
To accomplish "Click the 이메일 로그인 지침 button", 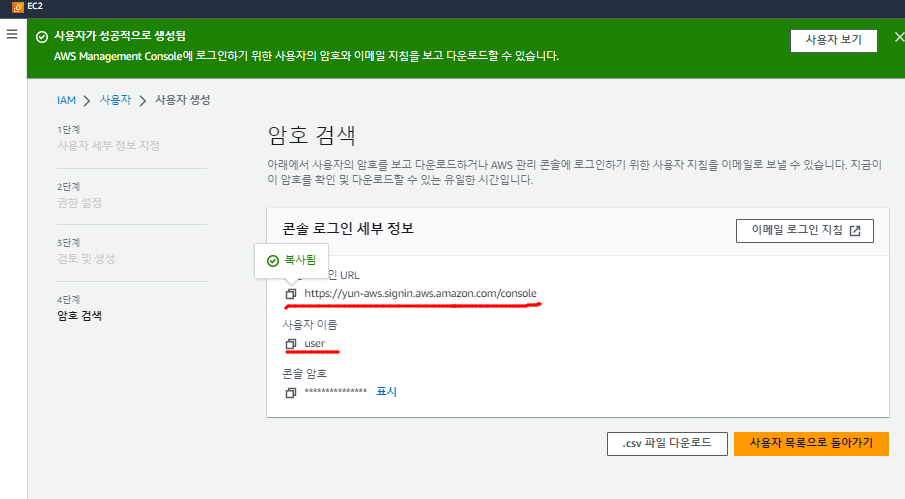I will tap(805, 231).
